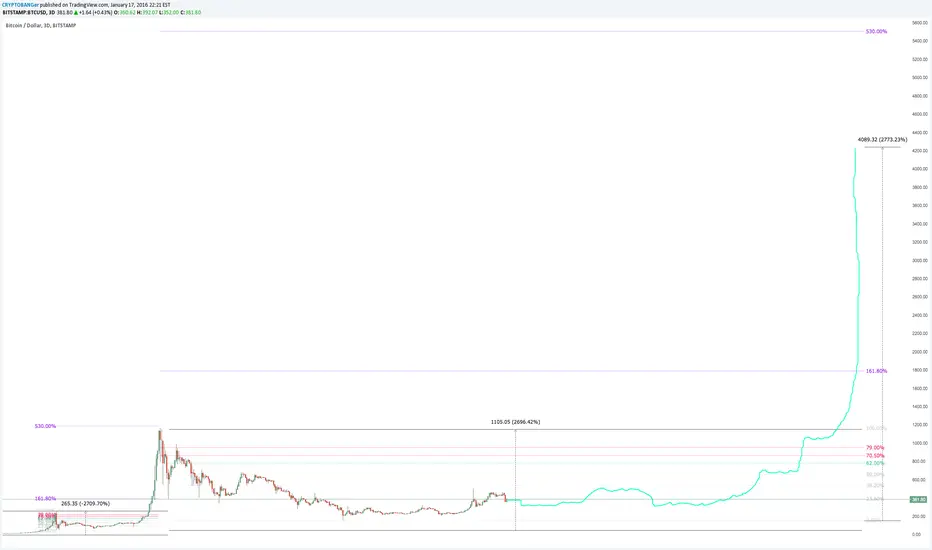Viewport: 932px width, 550px height.
Task: Click the 5600.00 price axis value
Action: point(920,23)
